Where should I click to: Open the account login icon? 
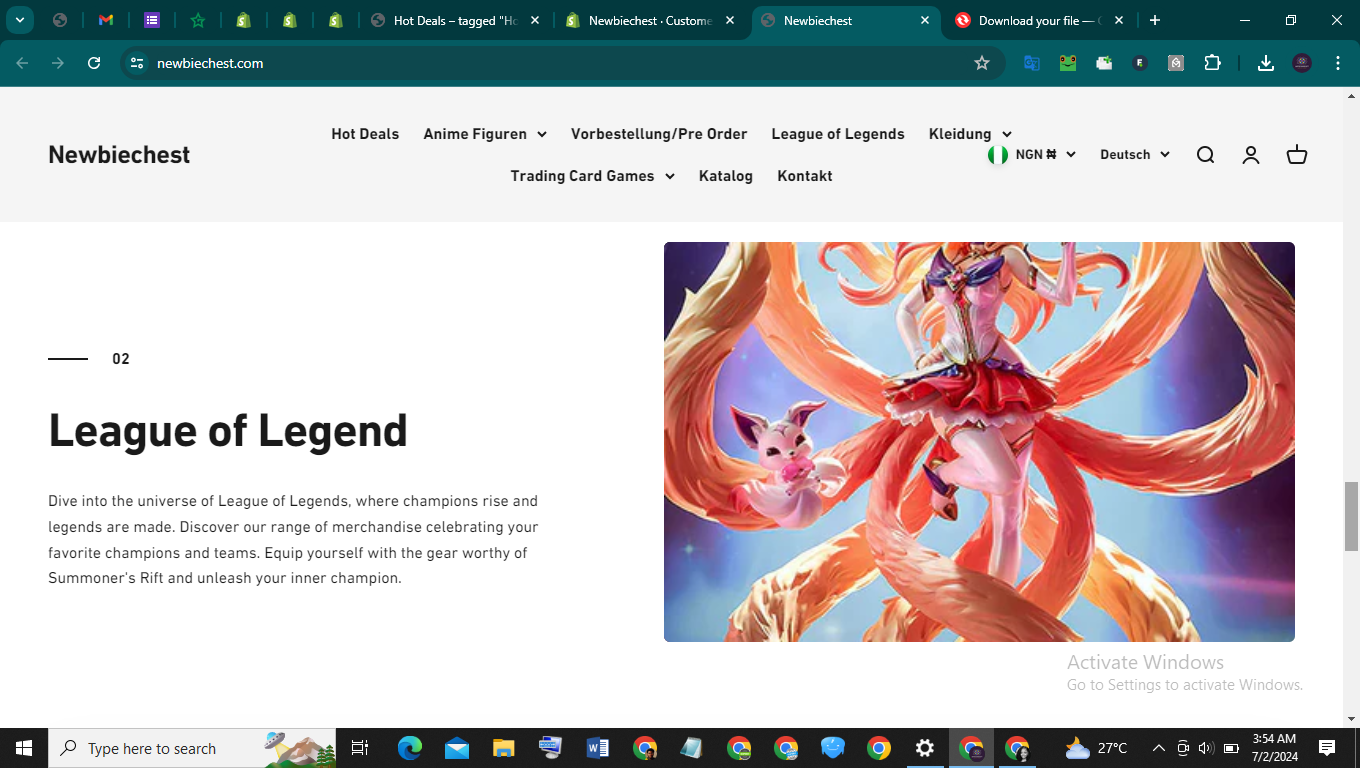point(1251,155)
